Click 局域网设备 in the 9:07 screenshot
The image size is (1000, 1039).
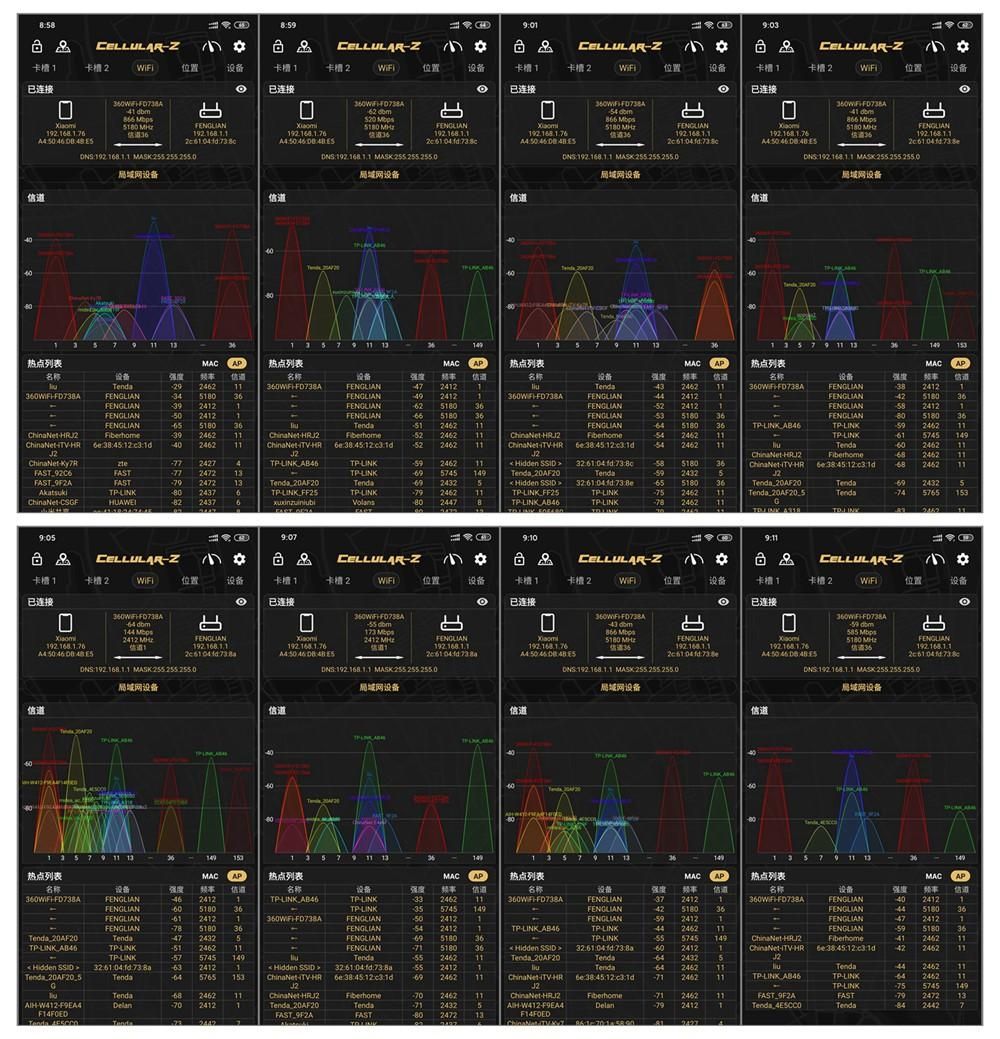coord(379,688)
